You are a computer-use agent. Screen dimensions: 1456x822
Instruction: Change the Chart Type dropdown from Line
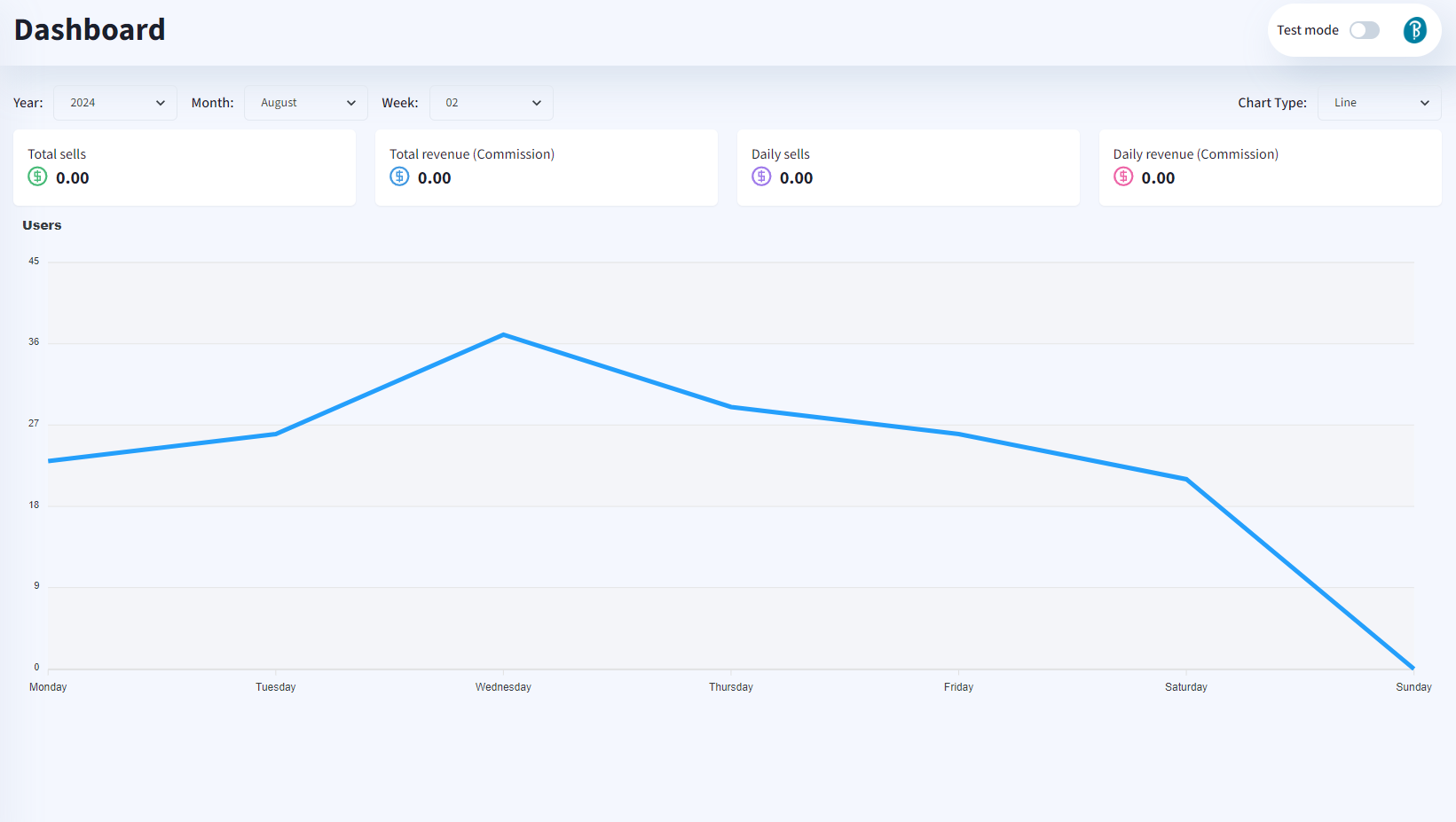tap(1380, 103)
